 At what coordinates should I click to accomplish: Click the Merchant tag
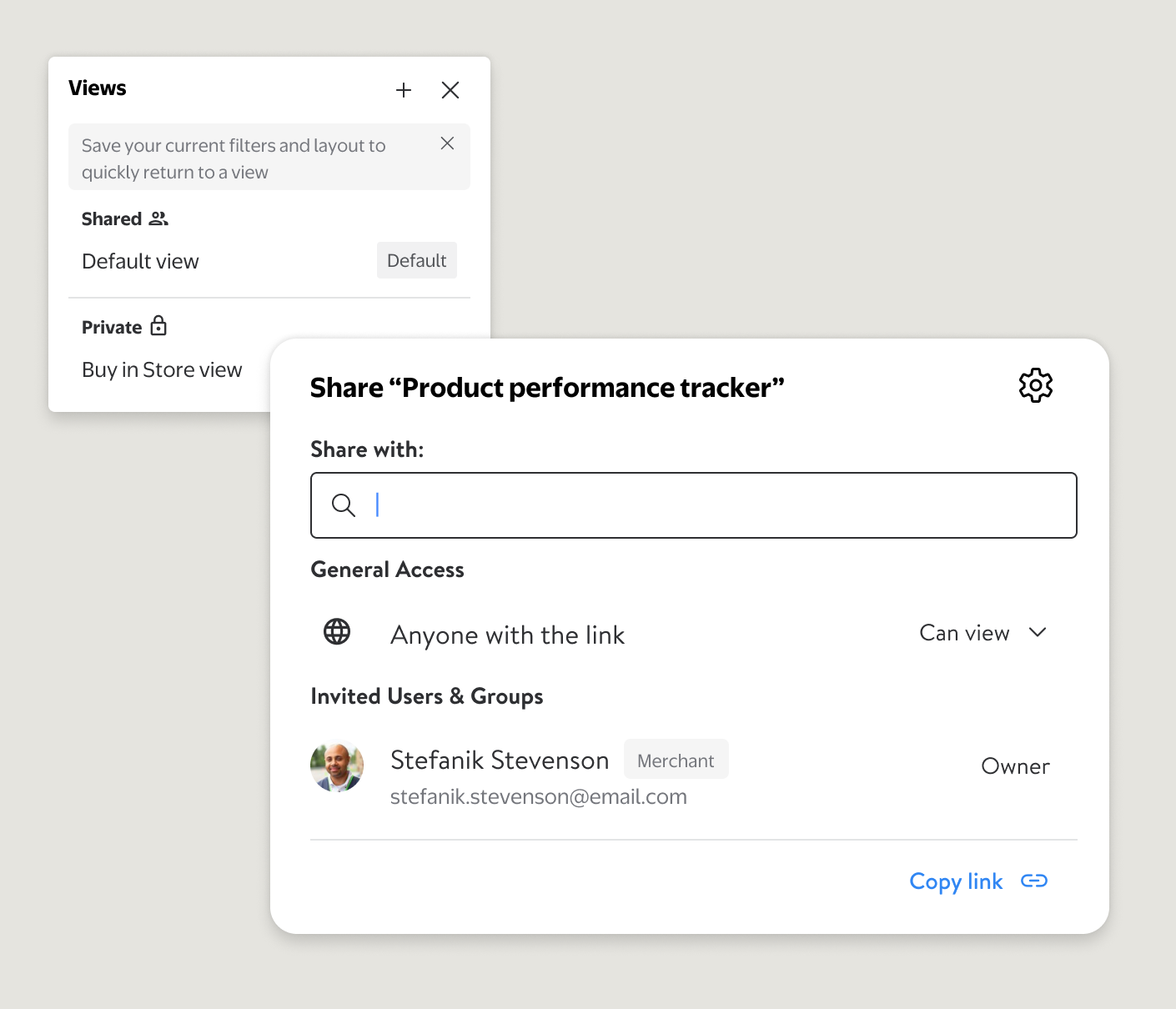click(x=676, y=760)
